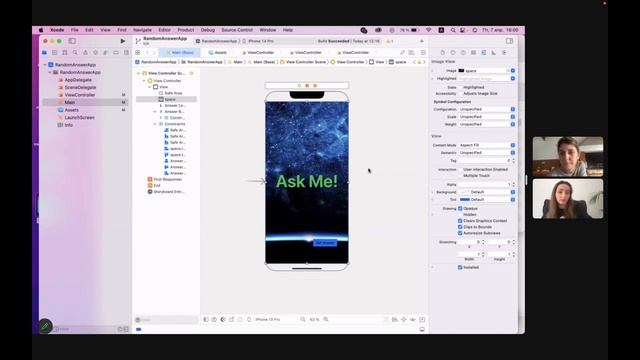Open the Product menu
The image size is (640, 360).
(x=186, y=30)
